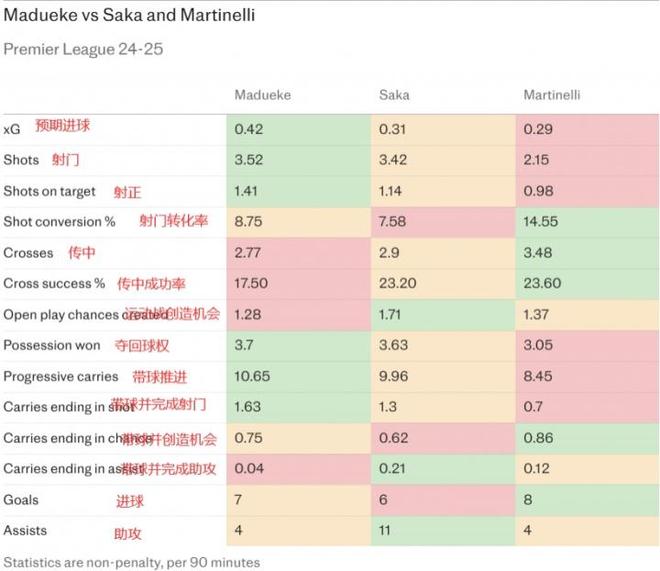Click Saka's open play chances 1.71
660x571 pixels.
pyautogui.click(x=389, y=314)
